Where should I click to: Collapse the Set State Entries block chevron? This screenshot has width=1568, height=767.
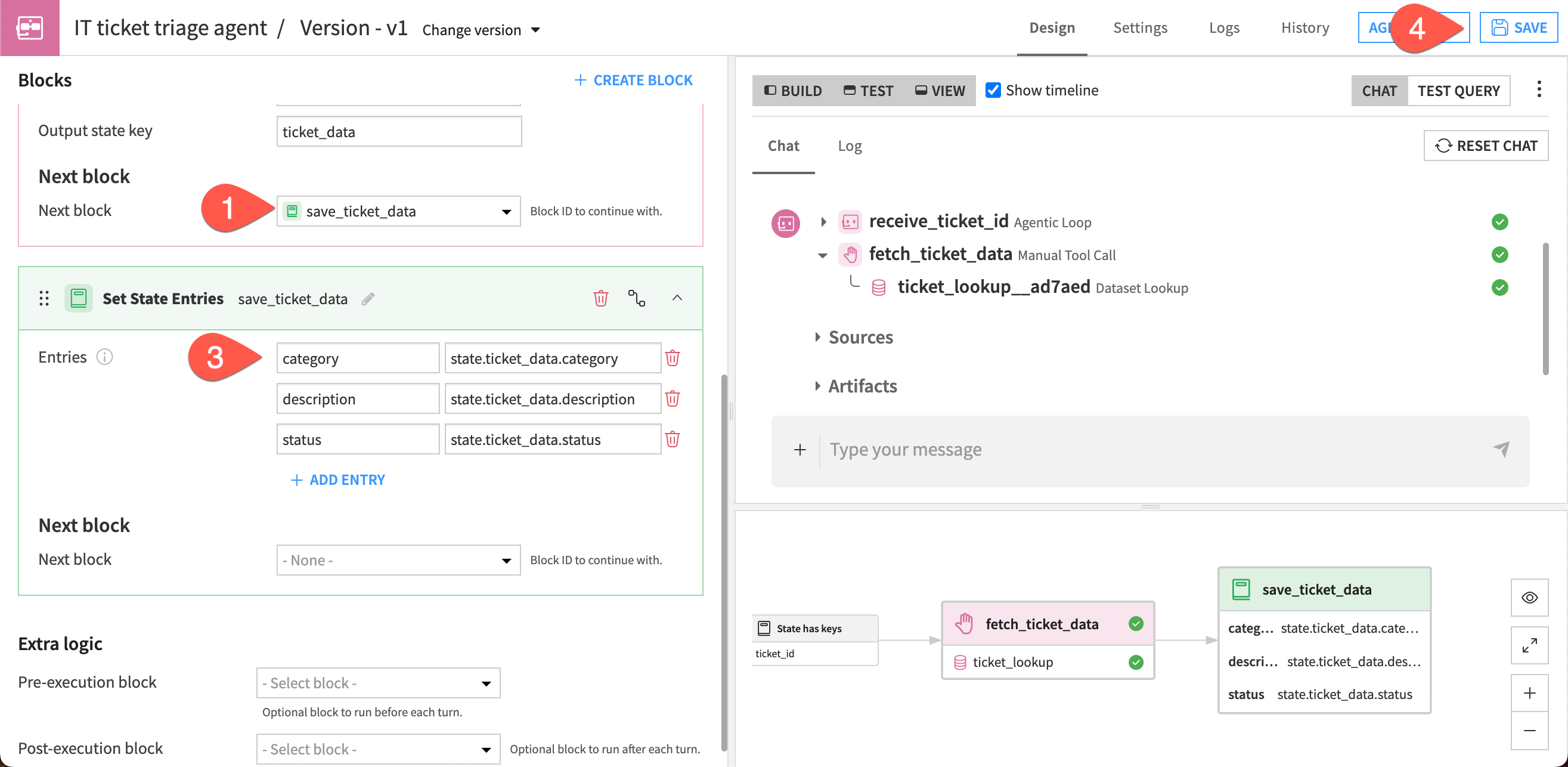[x=677, y=298]
